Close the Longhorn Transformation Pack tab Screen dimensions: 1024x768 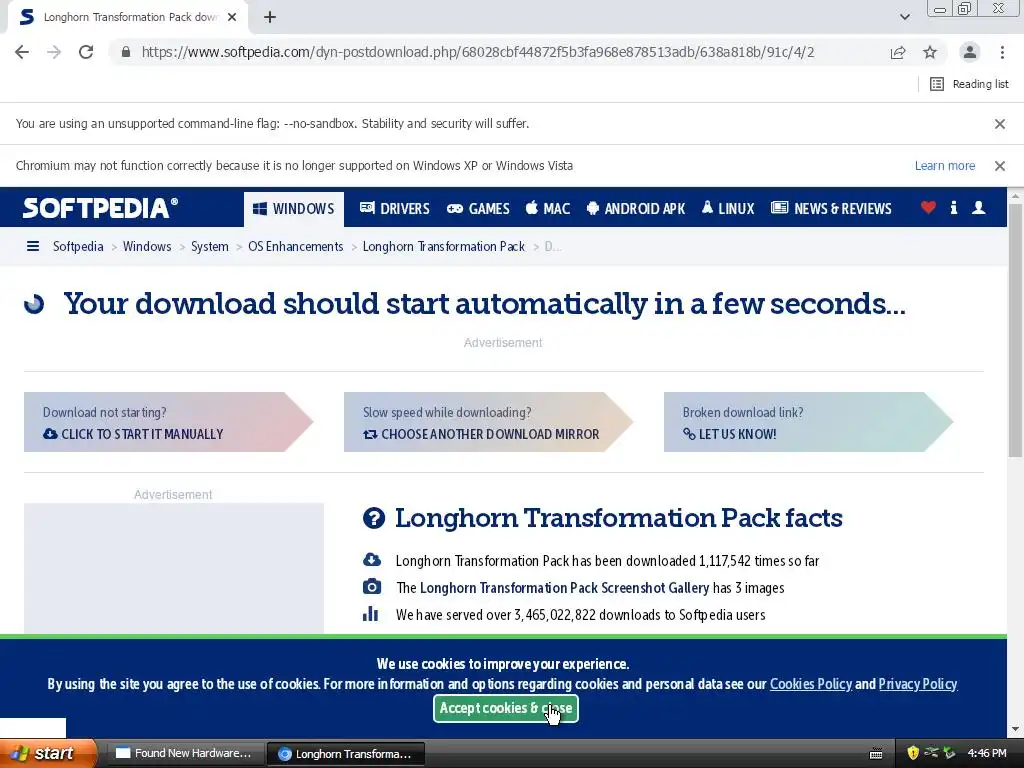(232, 17)
